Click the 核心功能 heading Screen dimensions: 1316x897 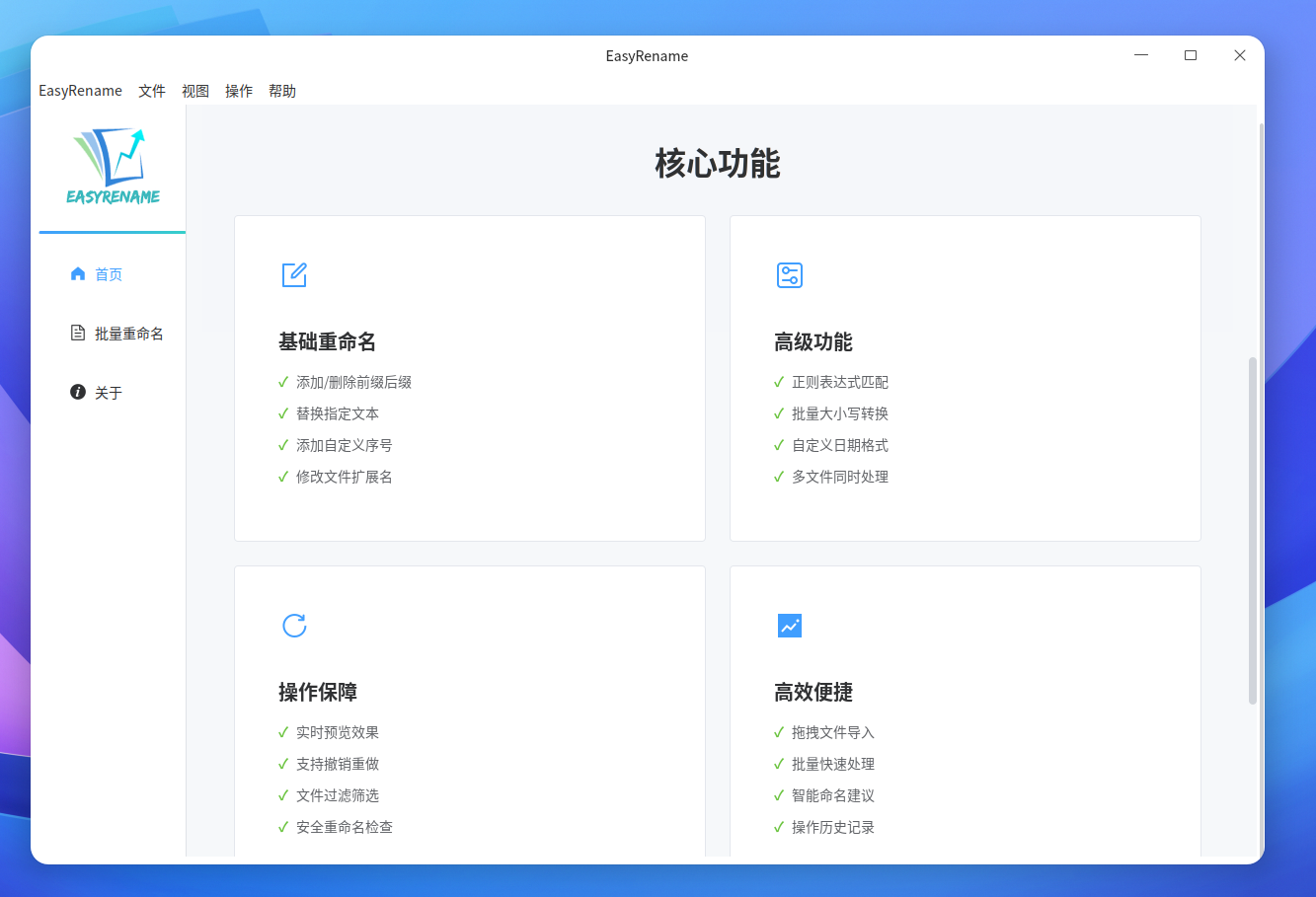(x=718, y=164)
